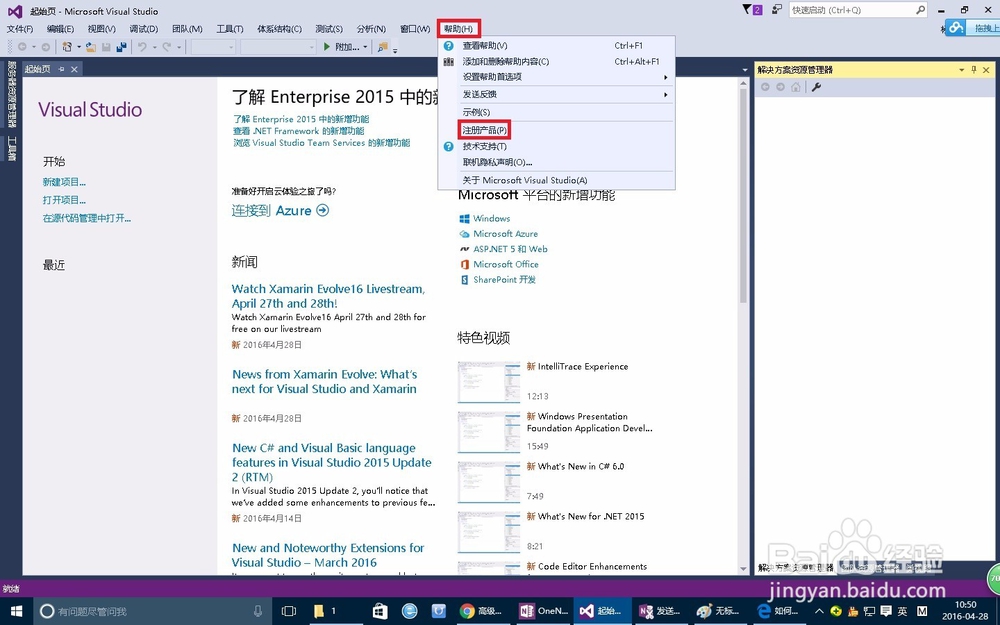Click the wrench Properties icon in Solution Explorer
The width and height of the screenshot is (1000, 625).
(x=816, y=87)
